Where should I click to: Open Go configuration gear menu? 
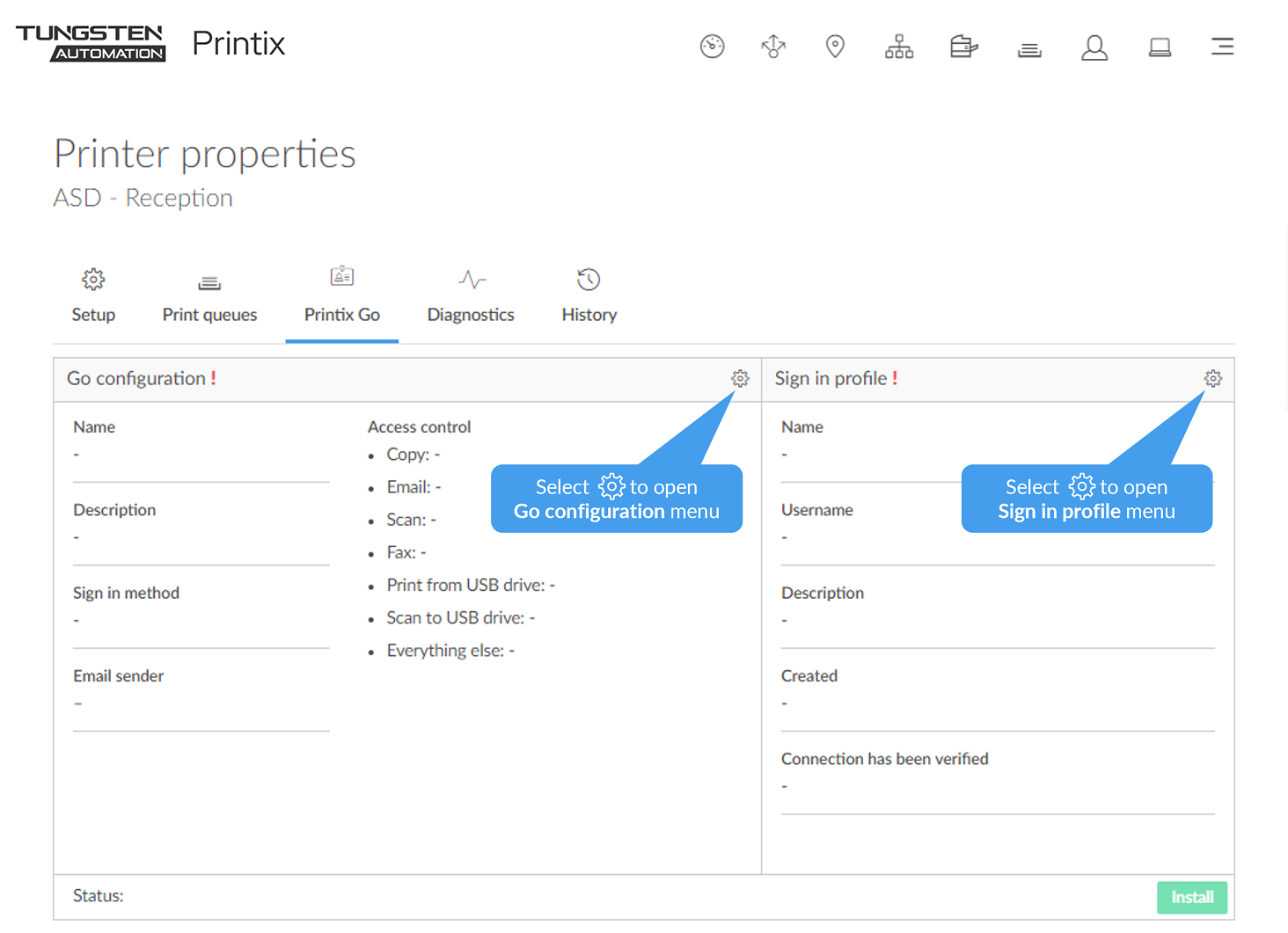tap(740, 378)
